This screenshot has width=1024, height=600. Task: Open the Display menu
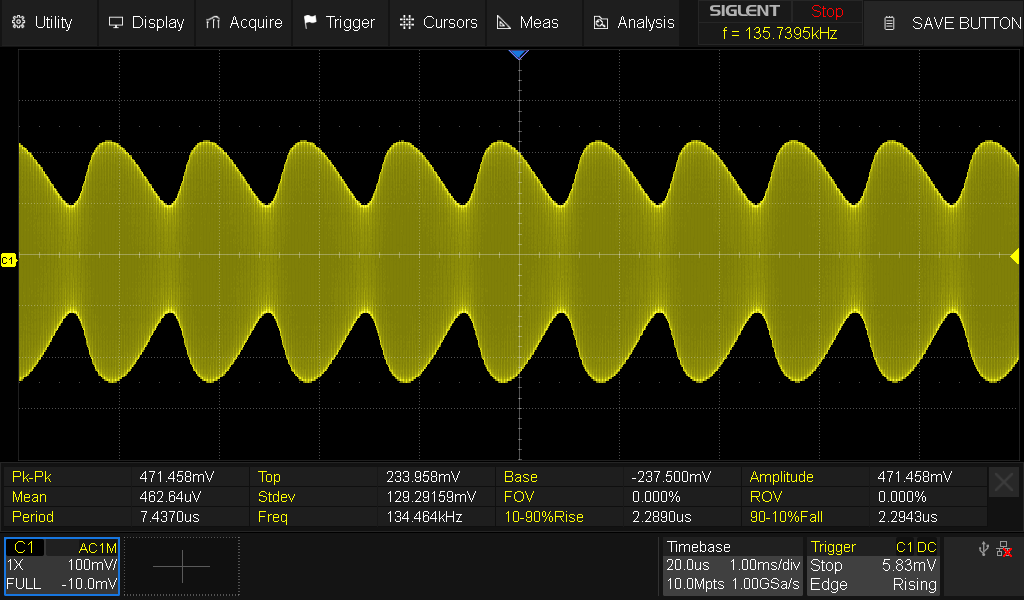coord(146,22)
